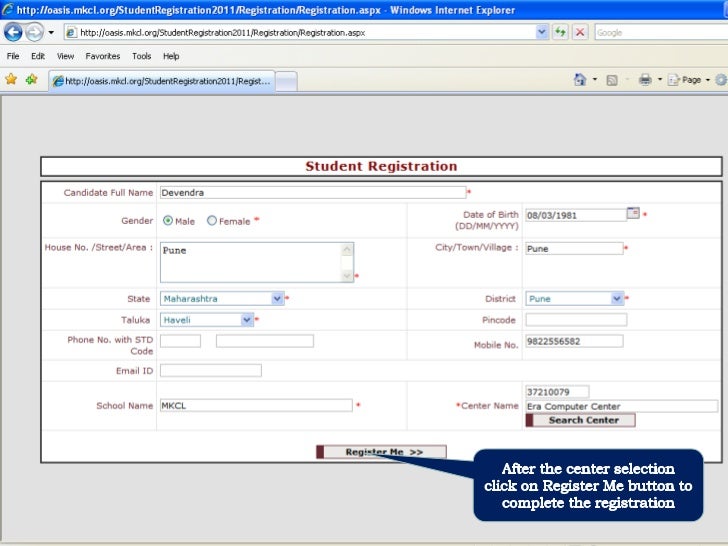Click the Favorites Center star icon
Viewport: 728px width, 546px height.
click(x=11, y=79)
